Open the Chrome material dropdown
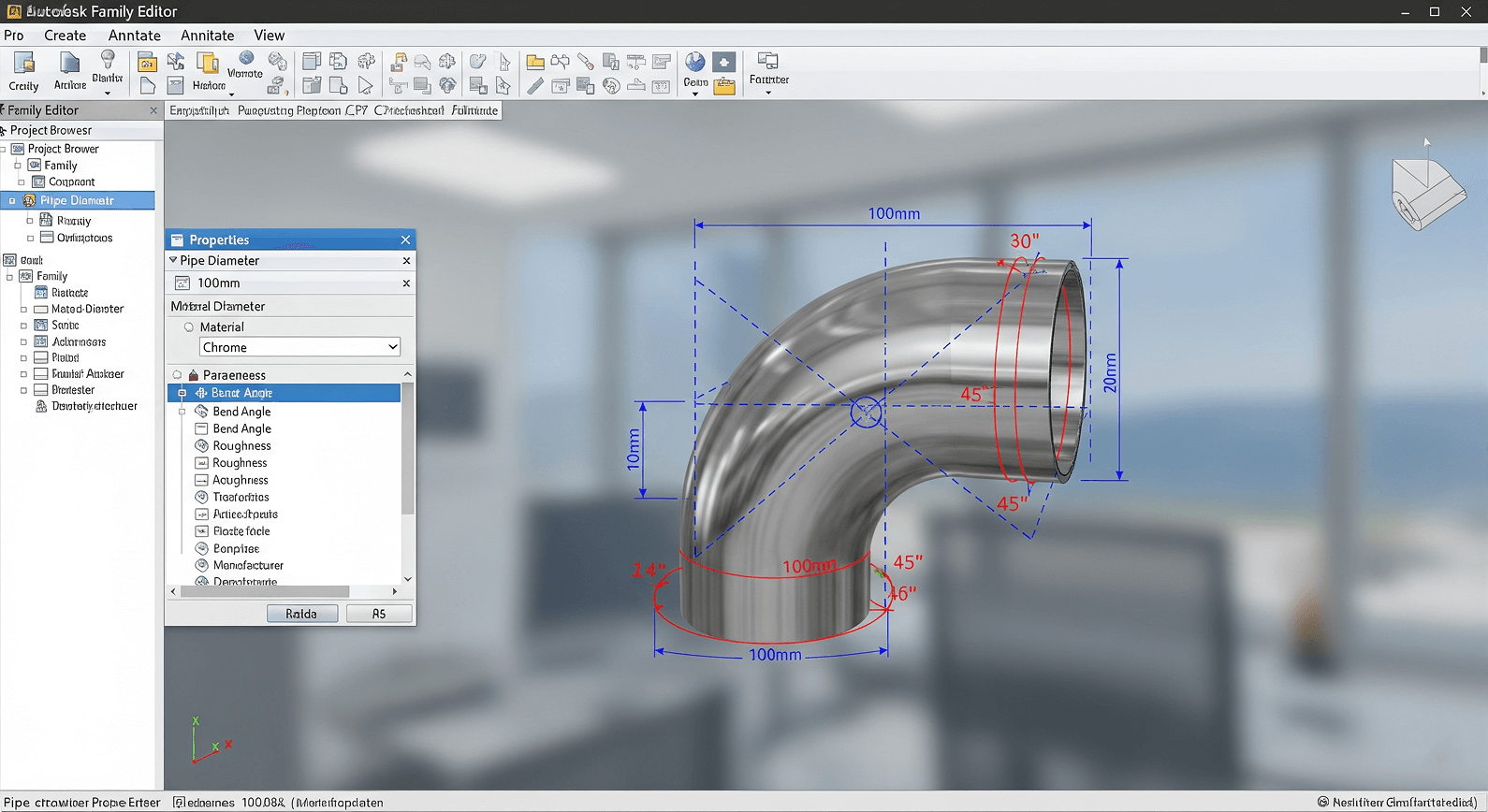 click(299, 347)
